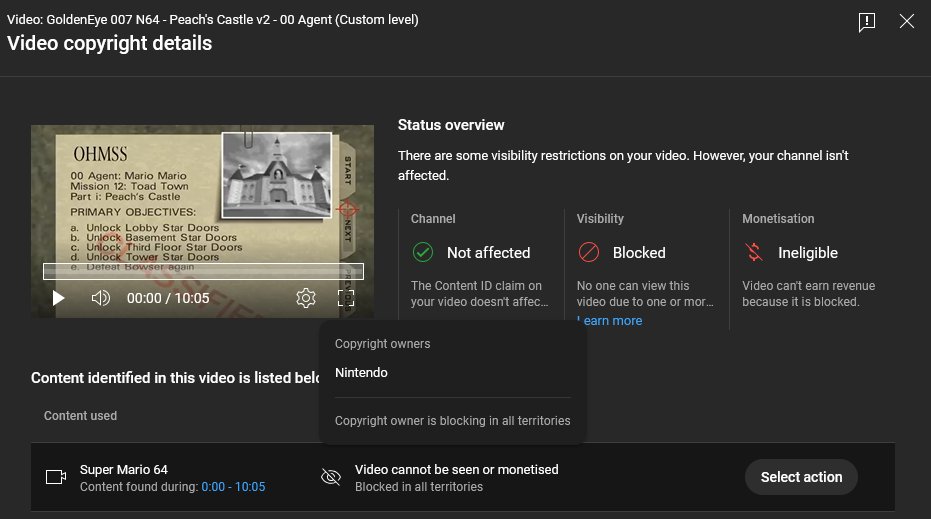
Task: Open the send feedback icon
Action: coord(867,22)
